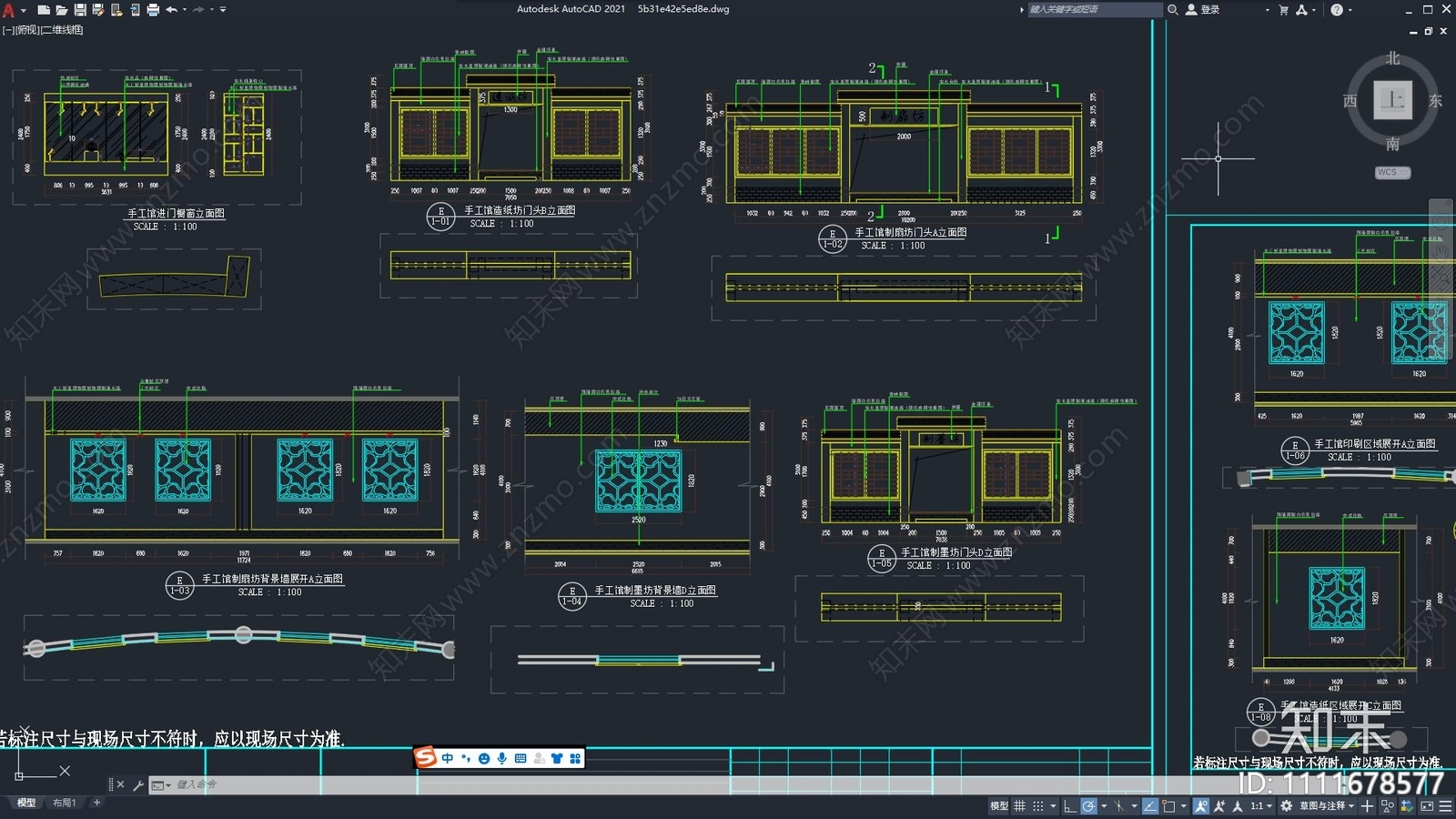The height and width of the screenshot is (819, 1456).
Task: Expand the AutoCAD application menu arrow
Action: [23, 10]
